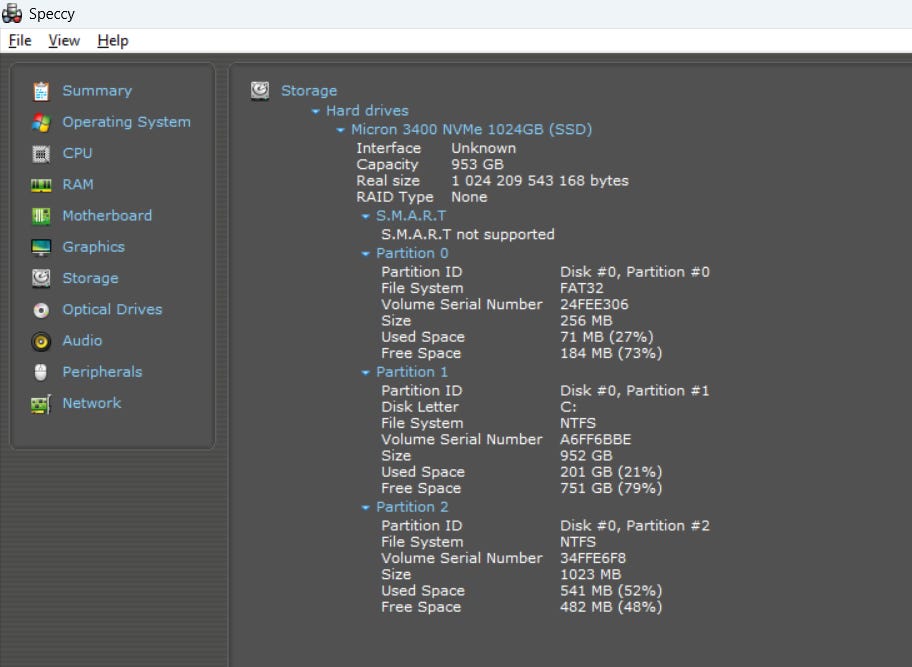Click volume serial number A6FF6BBE
This screenshot has height=667, width=912.
(x=596, y=440)
